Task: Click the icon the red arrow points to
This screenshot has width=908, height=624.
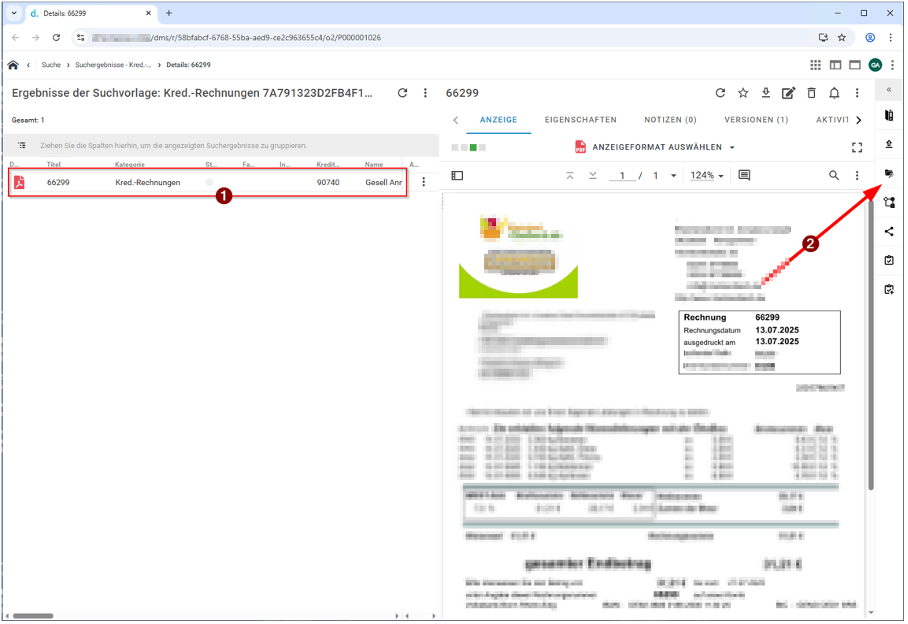Action: click(889, 173)
